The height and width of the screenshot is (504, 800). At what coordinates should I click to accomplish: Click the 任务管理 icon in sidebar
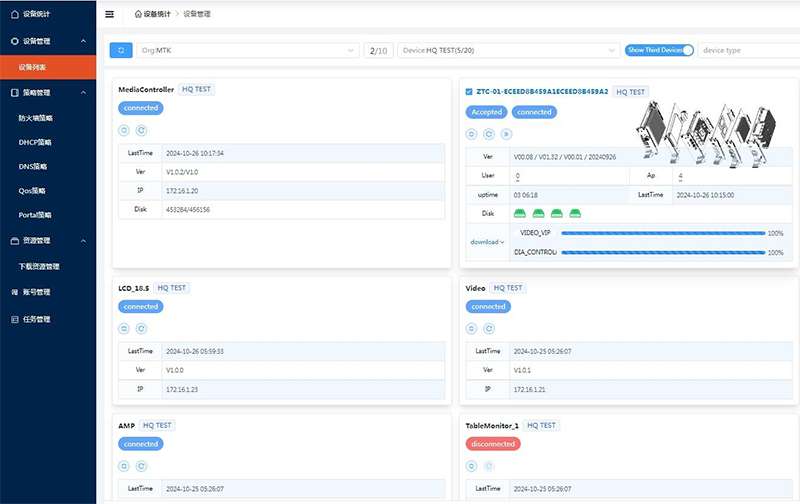pos(15,319)
